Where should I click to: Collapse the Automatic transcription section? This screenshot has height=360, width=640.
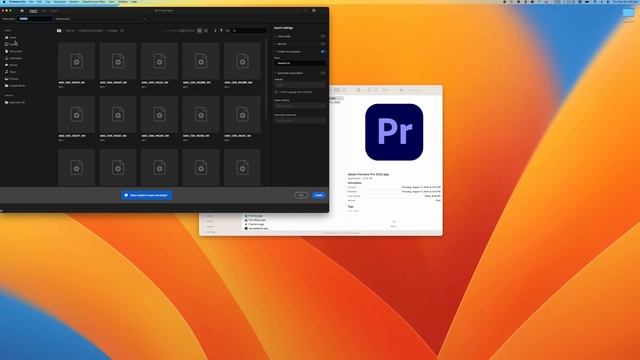click(x=275, y=73)
